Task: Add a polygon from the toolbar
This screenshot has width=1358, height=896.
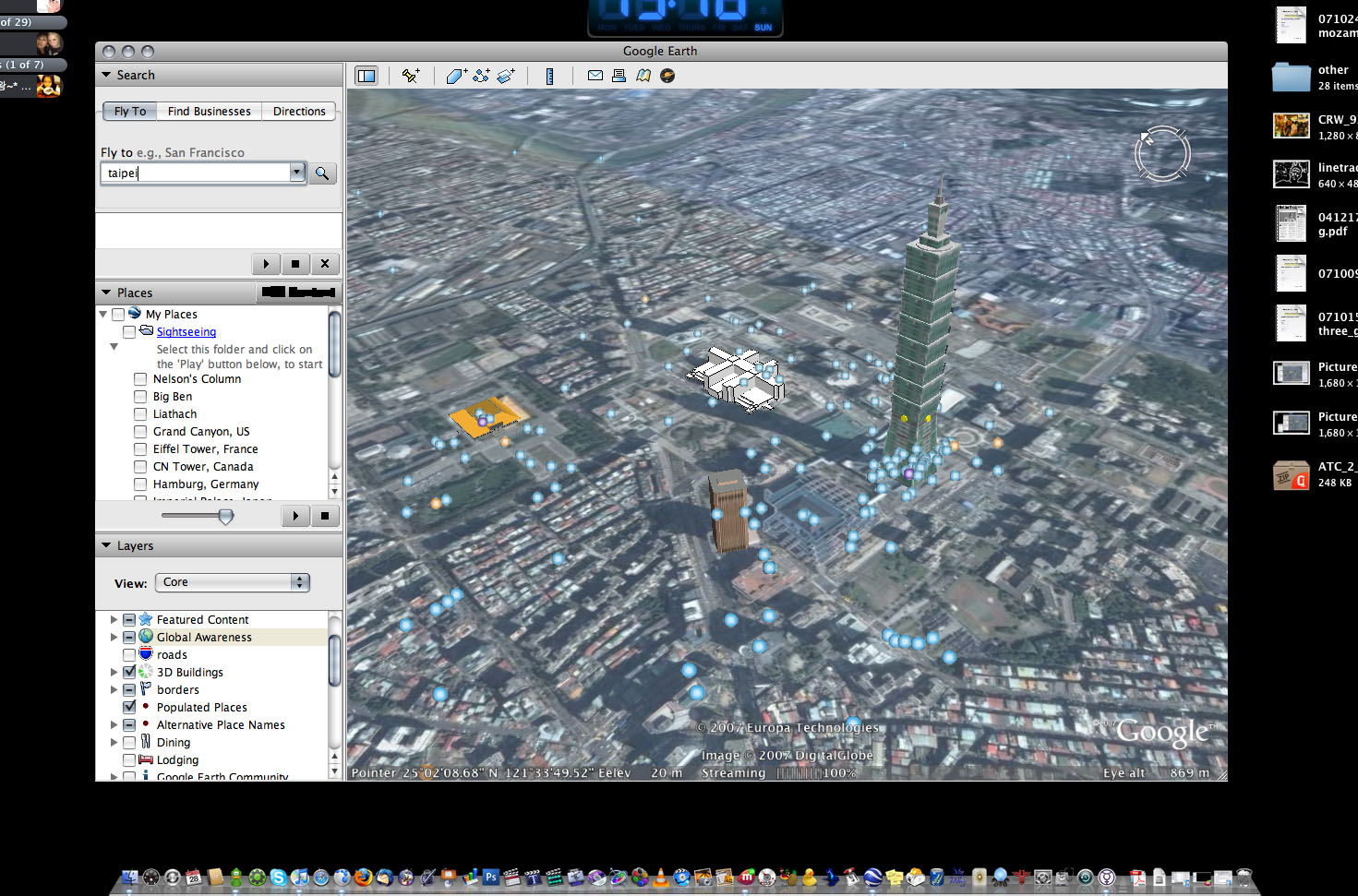Action: click(x=457, y=76)
